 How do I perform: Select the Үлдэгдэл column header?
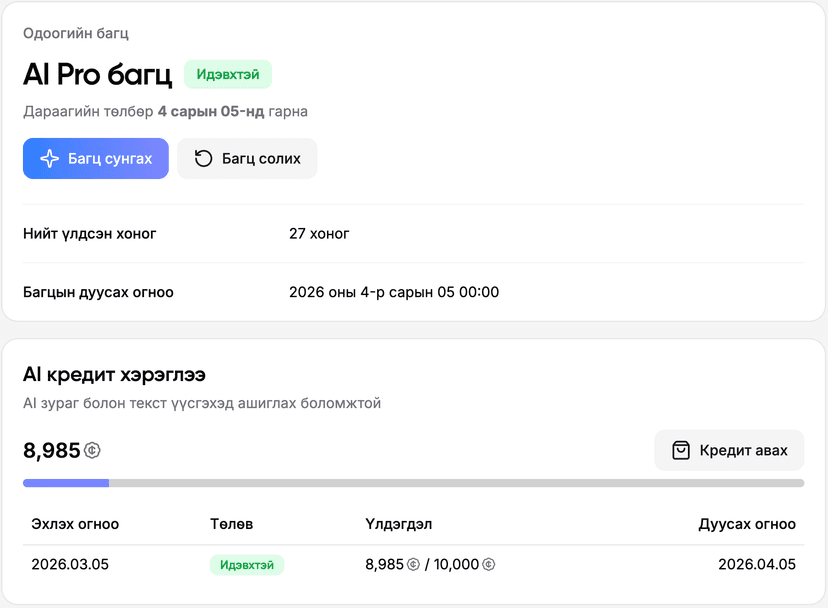click(x=399, y=524)
